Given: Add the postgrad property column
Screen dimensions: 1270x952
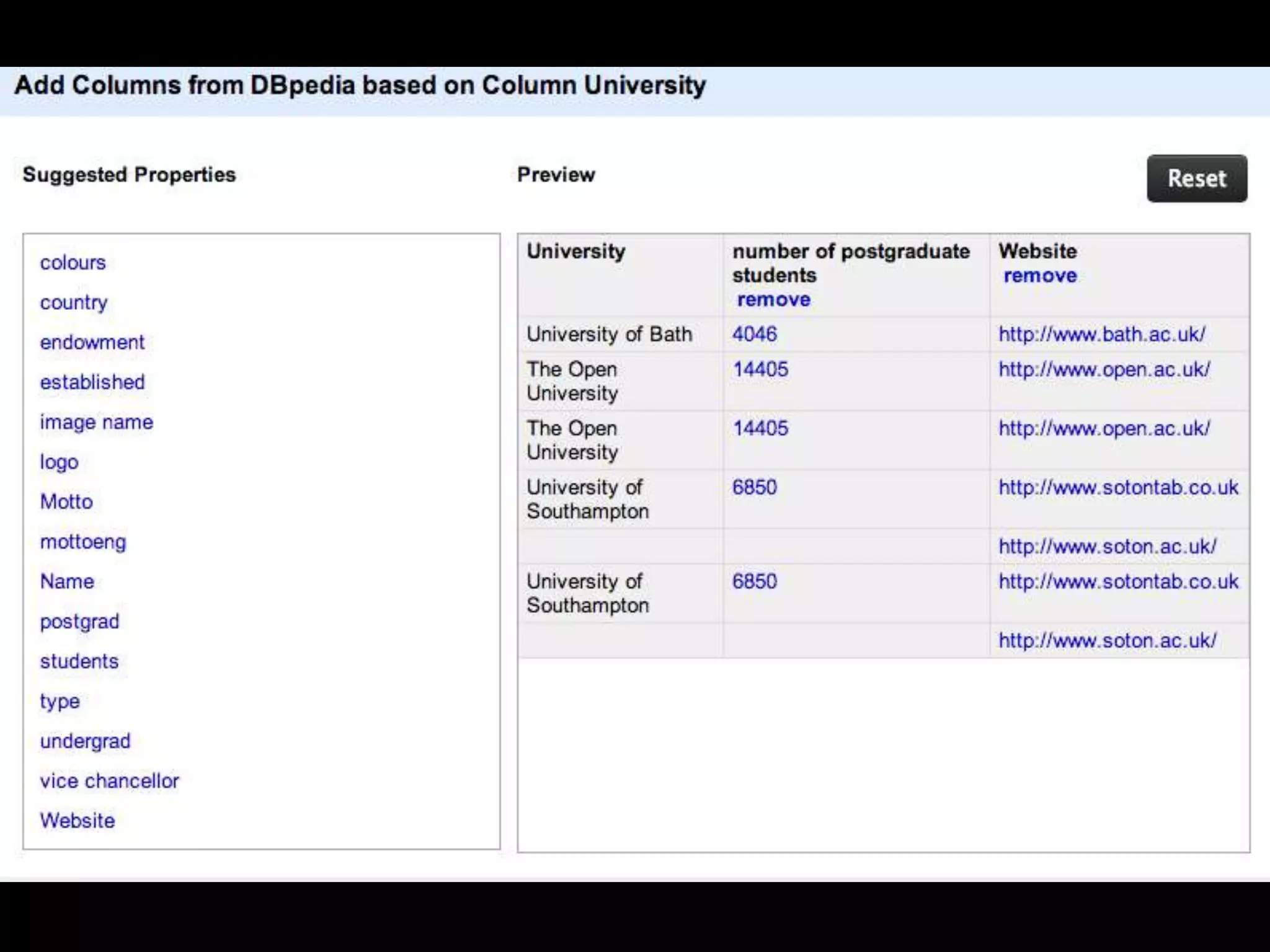Looking at the screenshot, I should 79,621.
